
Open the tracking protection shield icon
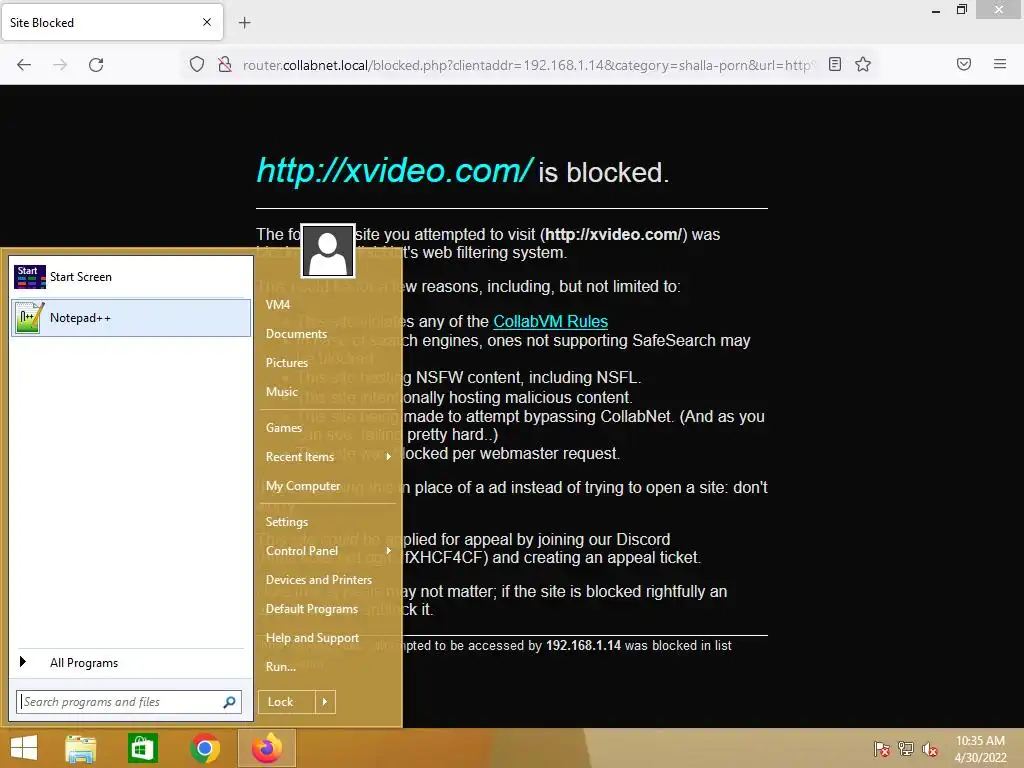point(197,64)
